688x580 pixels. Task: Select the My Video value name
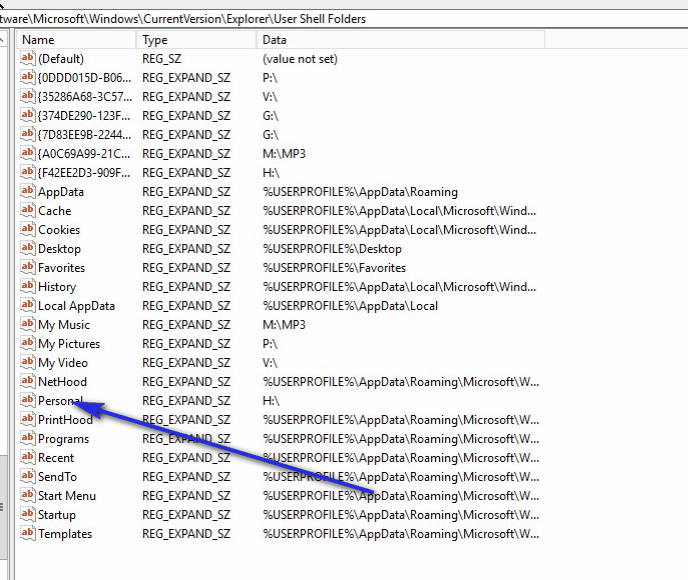click(63, 363)
